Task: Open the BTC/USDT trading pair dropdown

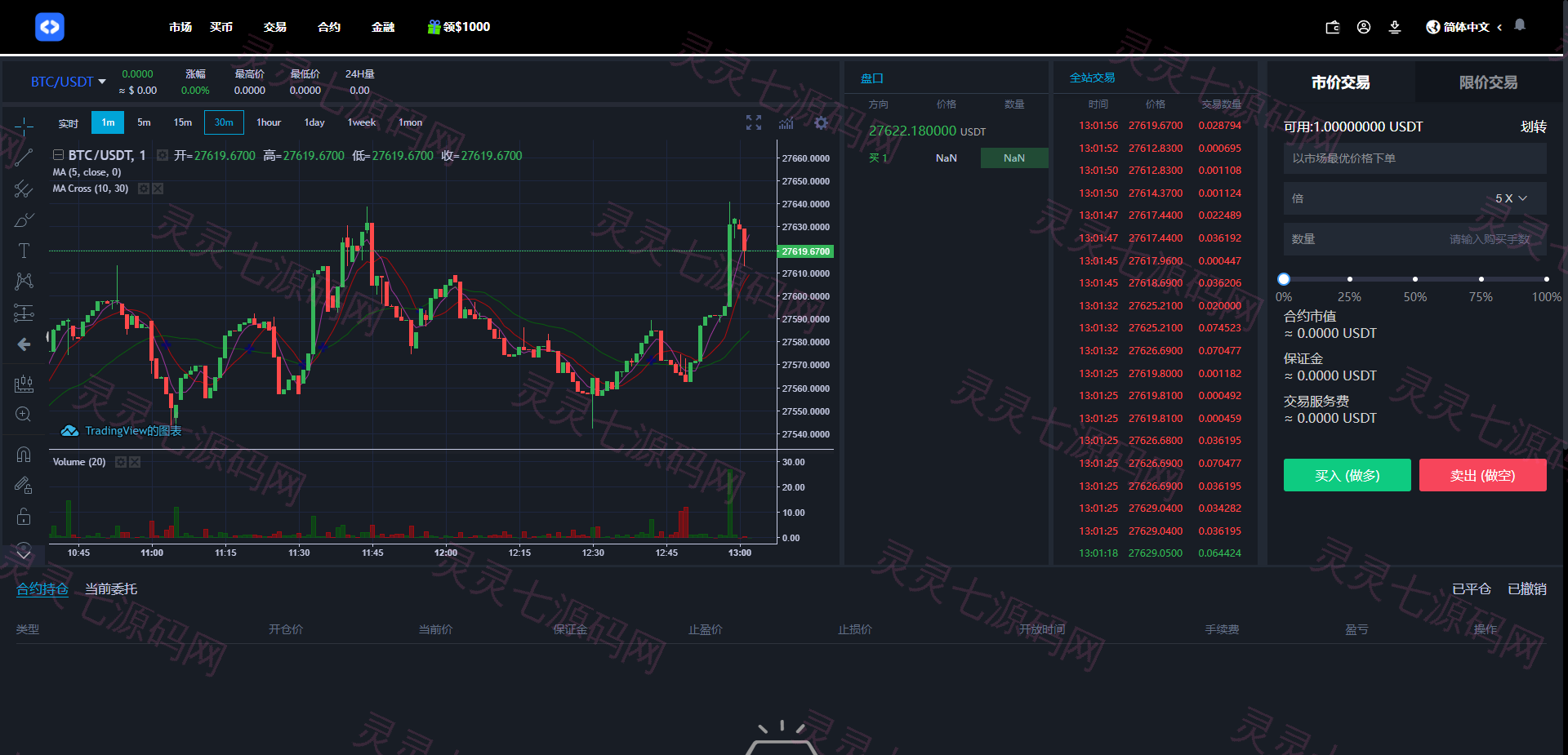Action: [69, 82]
